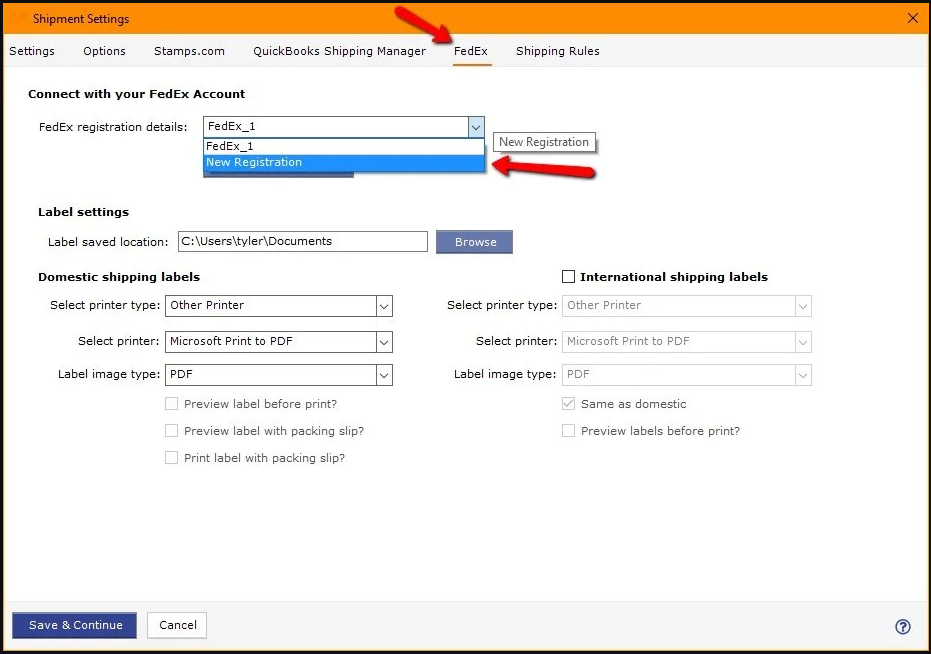
Task: Toggle Preview label before print checkbox
Action: 172,404
